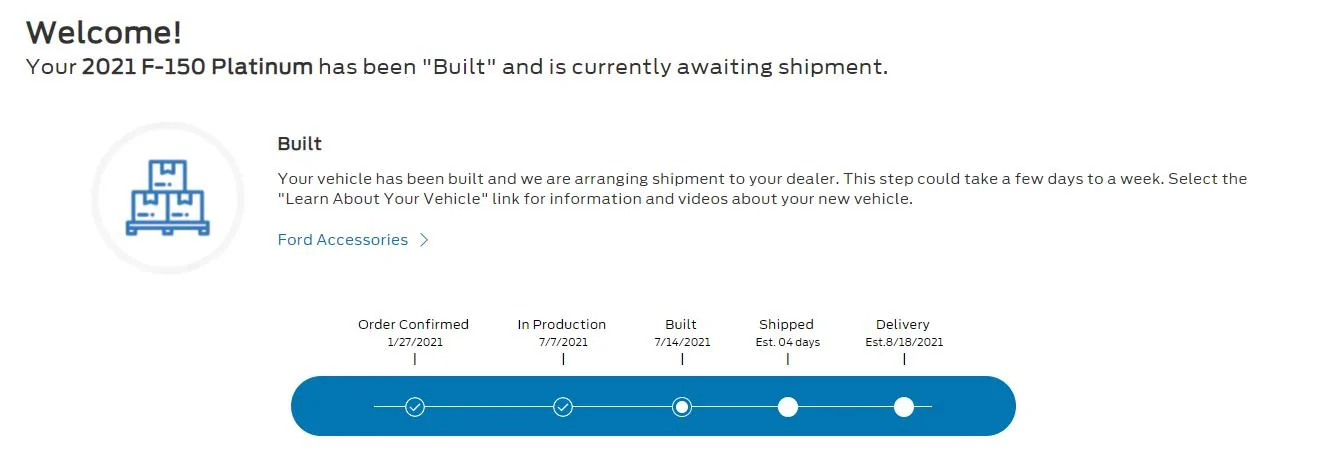Click the Delivery step white dot
The image size is (1322, 468).
pos(904,407)
